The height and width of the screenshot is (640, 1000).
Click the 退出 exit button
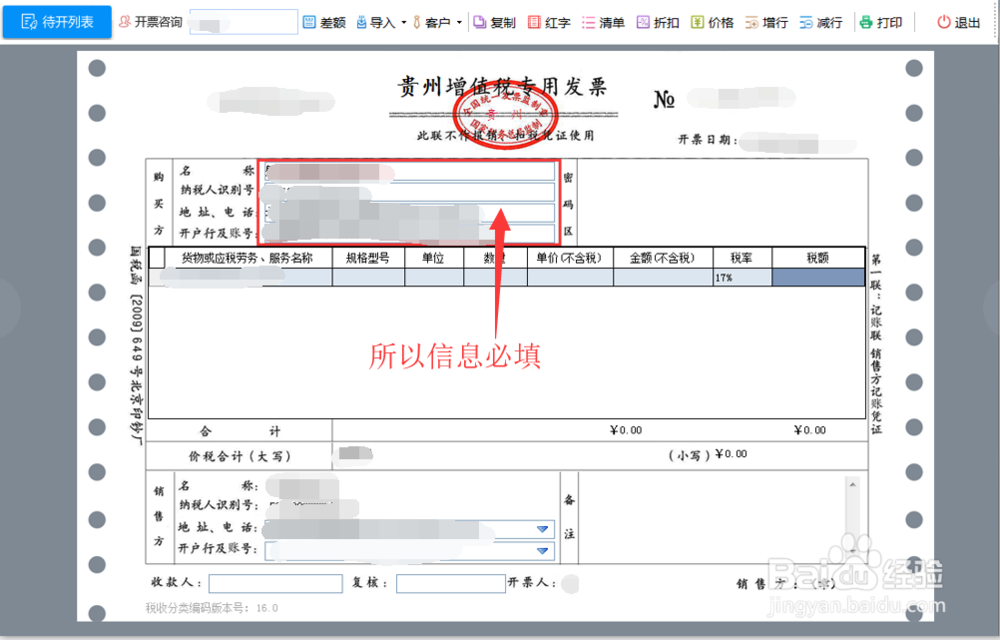pos(957,21)
